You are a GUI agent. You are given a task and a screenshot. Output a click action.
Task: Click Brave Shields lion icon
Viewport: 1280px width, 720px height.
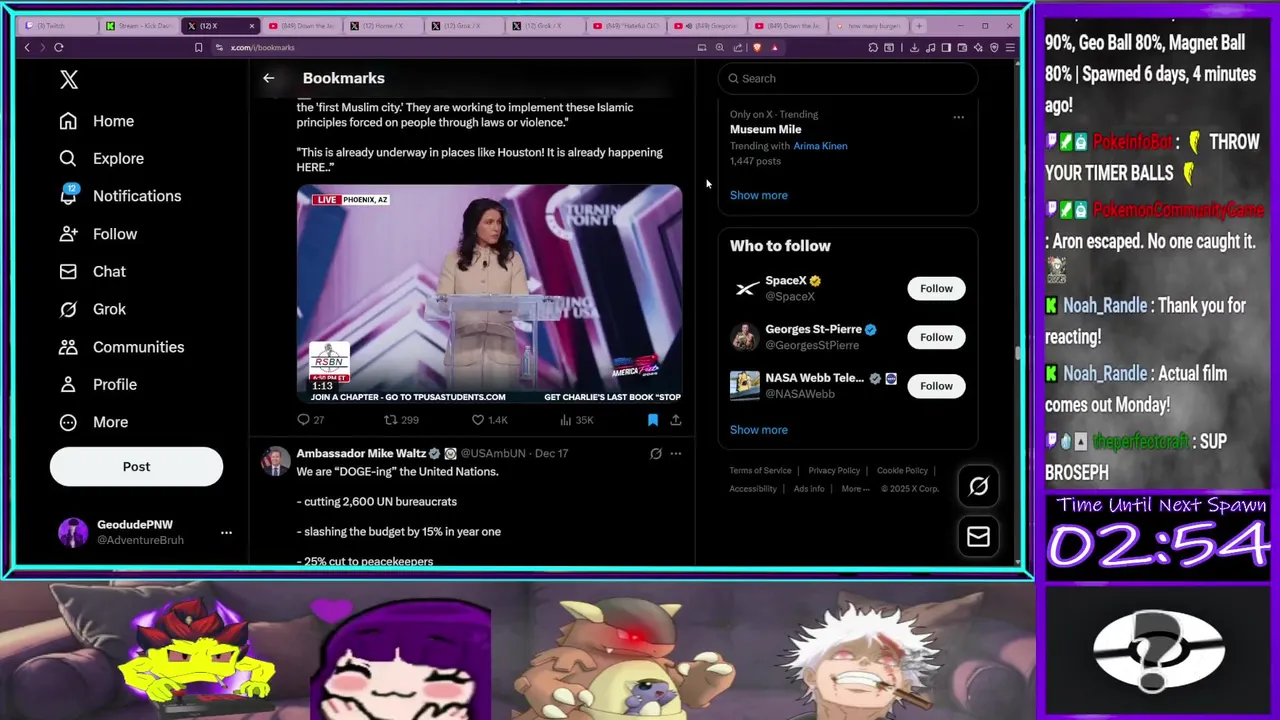pos(757,47)
